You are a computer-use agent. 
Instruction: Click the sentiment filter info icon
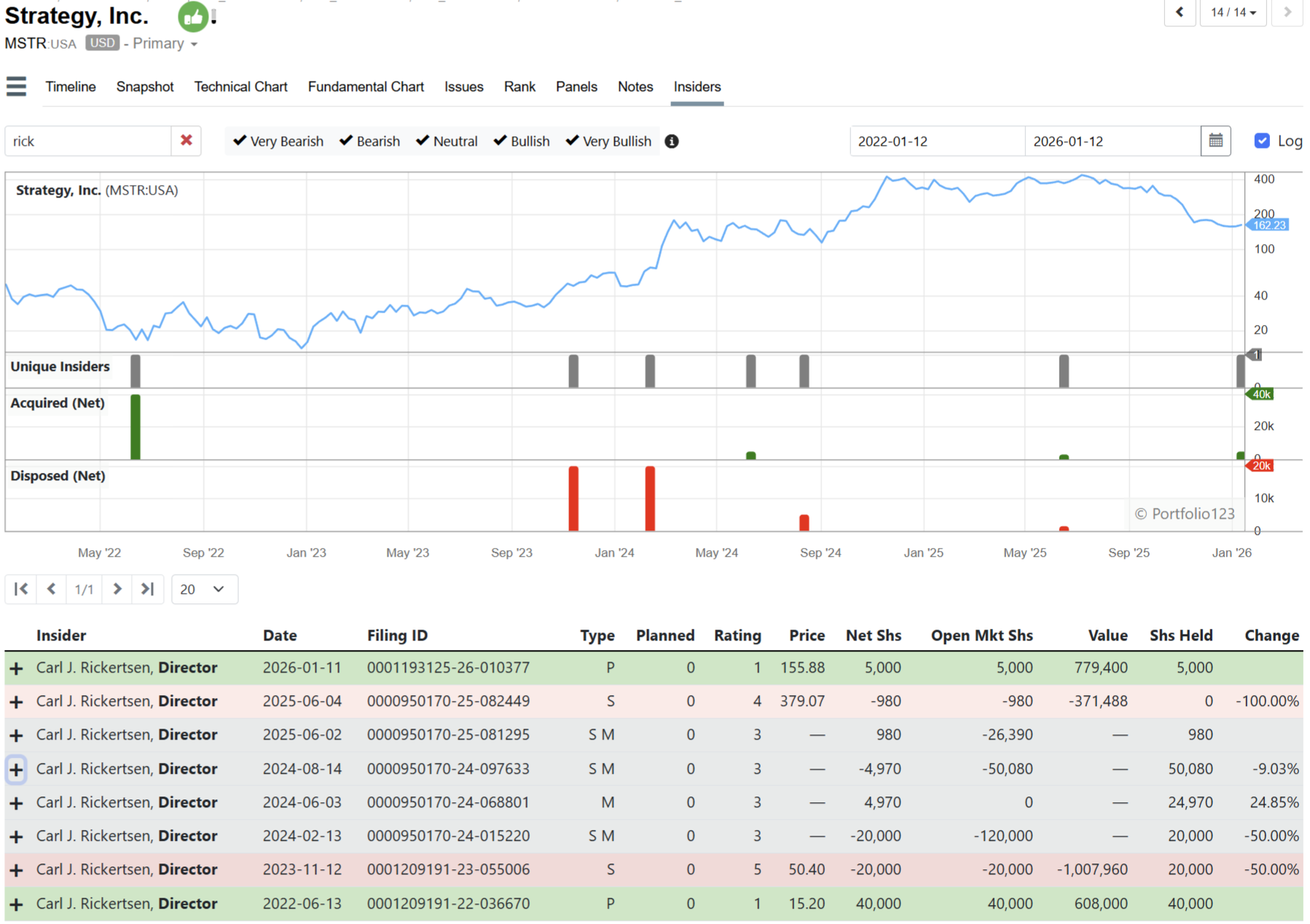[x=672, y=141]
